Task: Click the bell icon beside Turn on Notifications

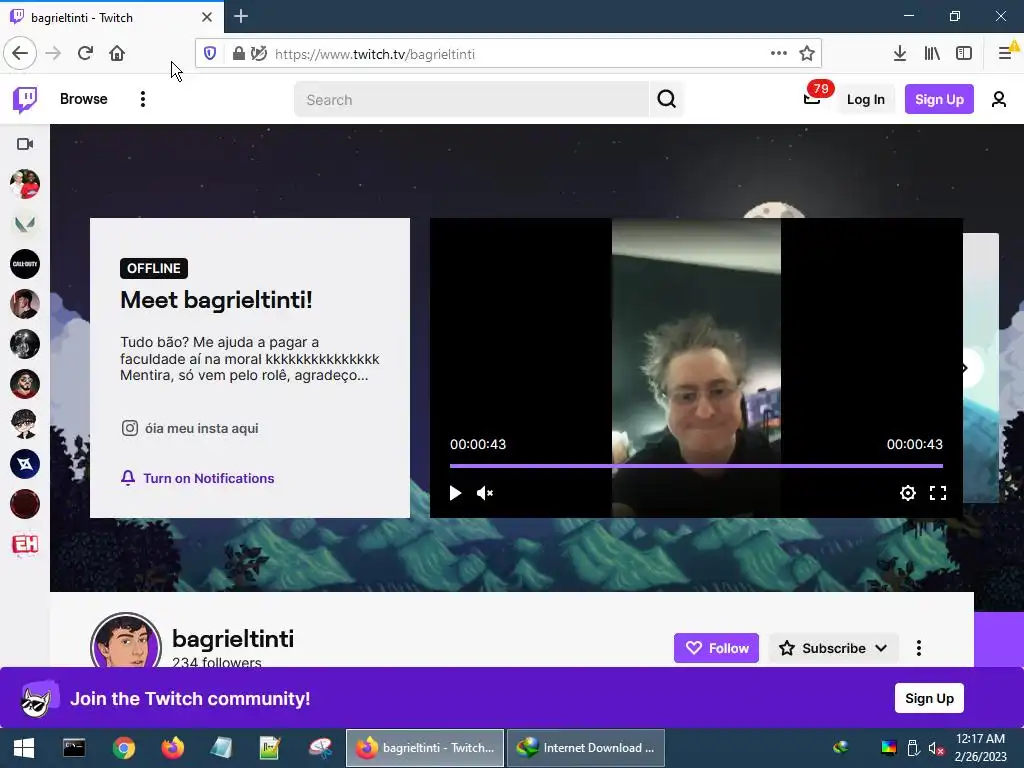Action: [x=128, y=478]
